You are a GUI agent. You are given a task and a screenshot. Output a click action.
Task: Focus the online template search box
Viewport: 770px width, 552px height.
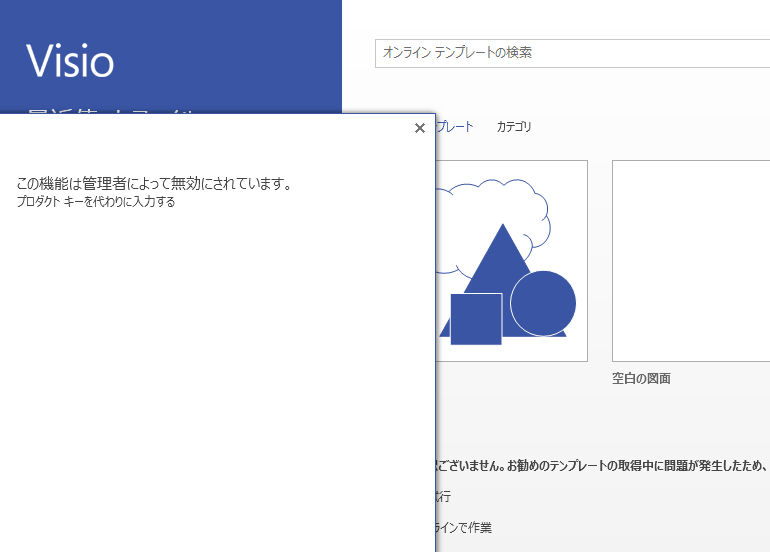tap(572, 53)
